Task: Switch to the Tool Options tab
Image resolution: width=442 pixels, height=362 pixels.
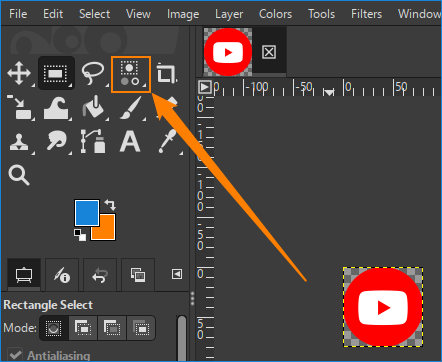Action: (24, 275)
